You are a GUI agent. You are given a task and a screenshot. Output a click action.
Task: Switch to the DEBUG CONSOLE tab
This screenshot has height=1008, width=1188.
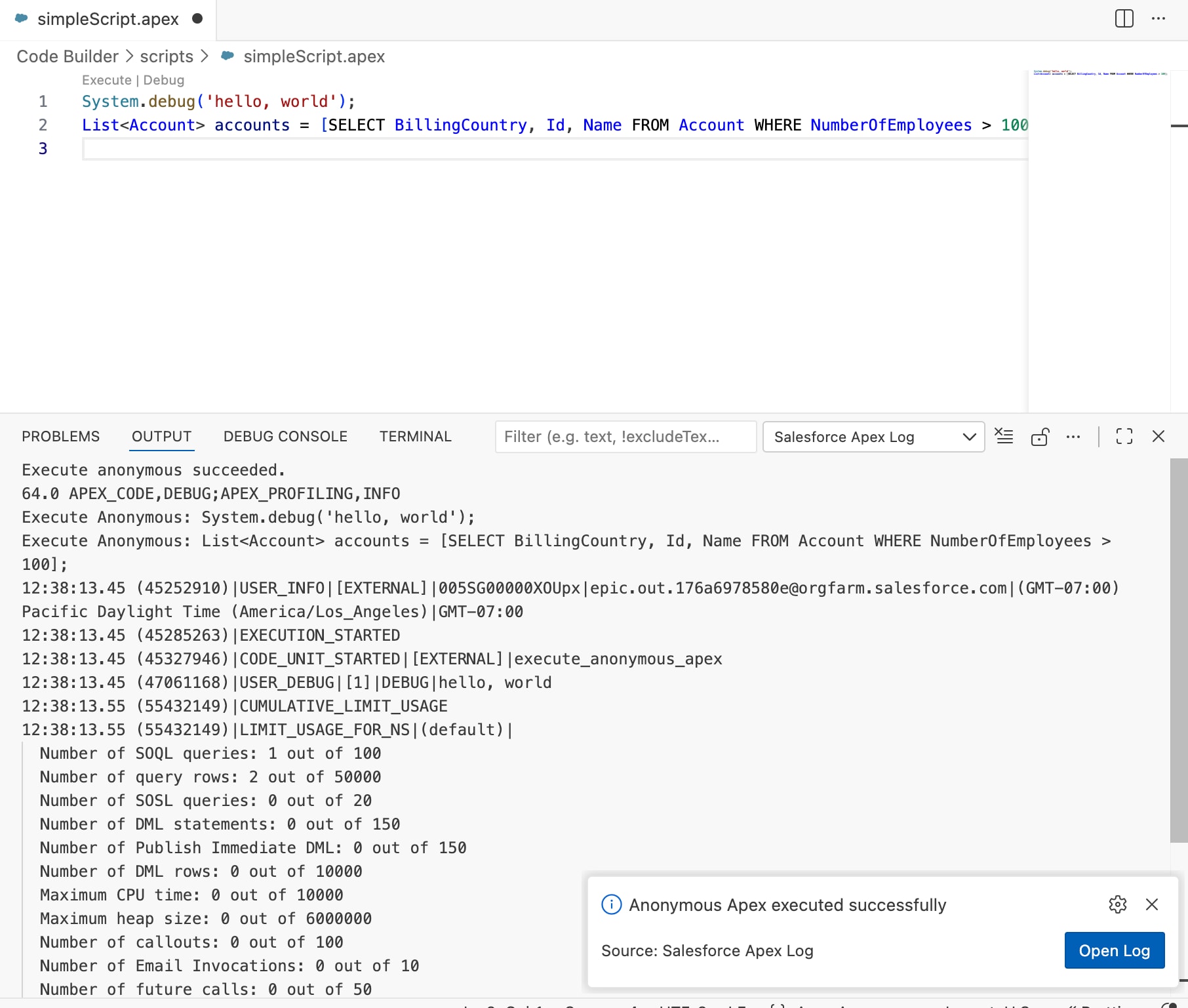[x=285, y=436]
